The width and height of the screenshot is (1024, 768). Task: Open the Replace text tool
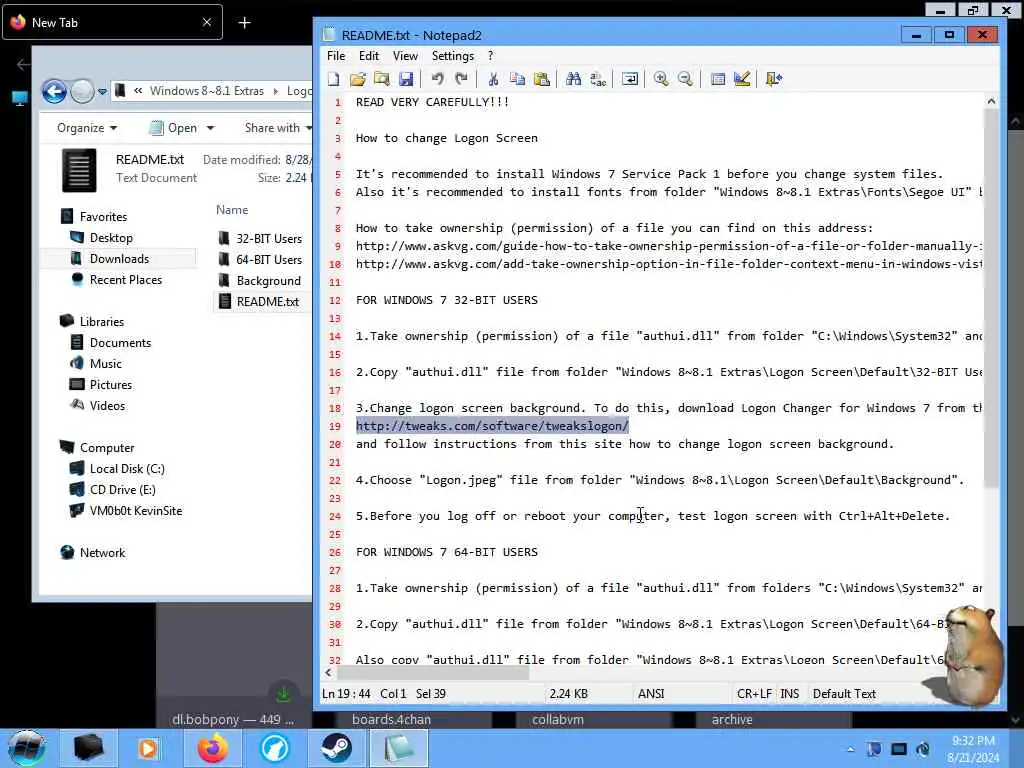[598, 79]
